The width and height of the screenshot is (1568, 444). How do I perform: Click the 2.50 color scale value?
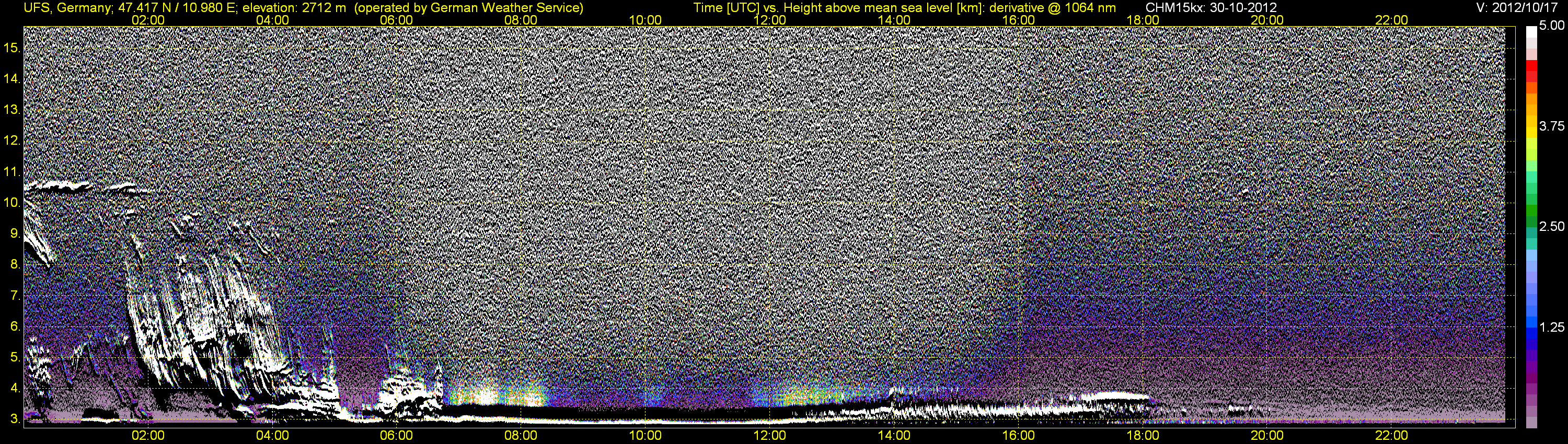pyautogui.click(x=1552, y=227)
